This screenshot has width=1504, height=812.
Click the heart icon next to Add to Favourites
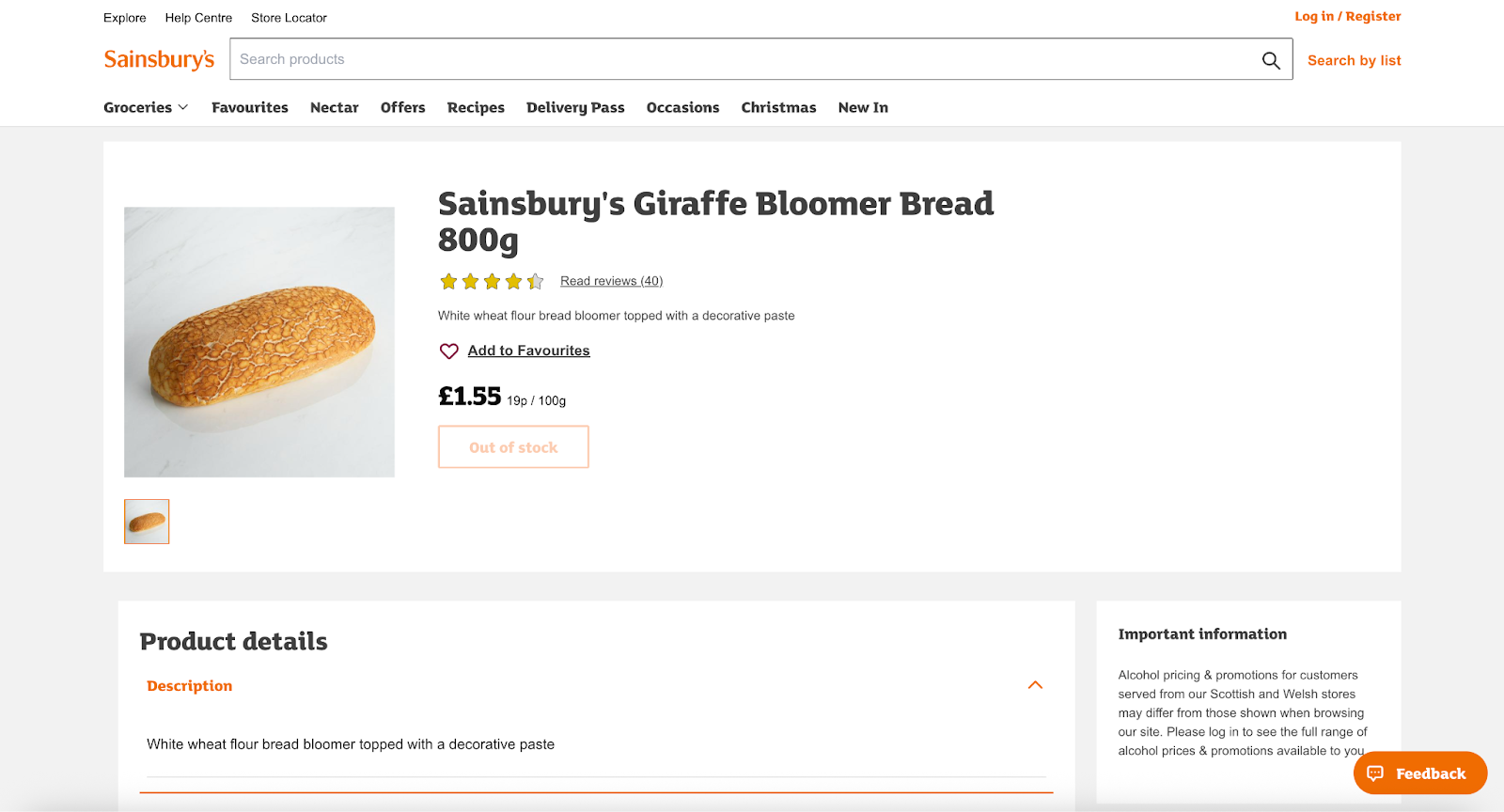point(448,351)
